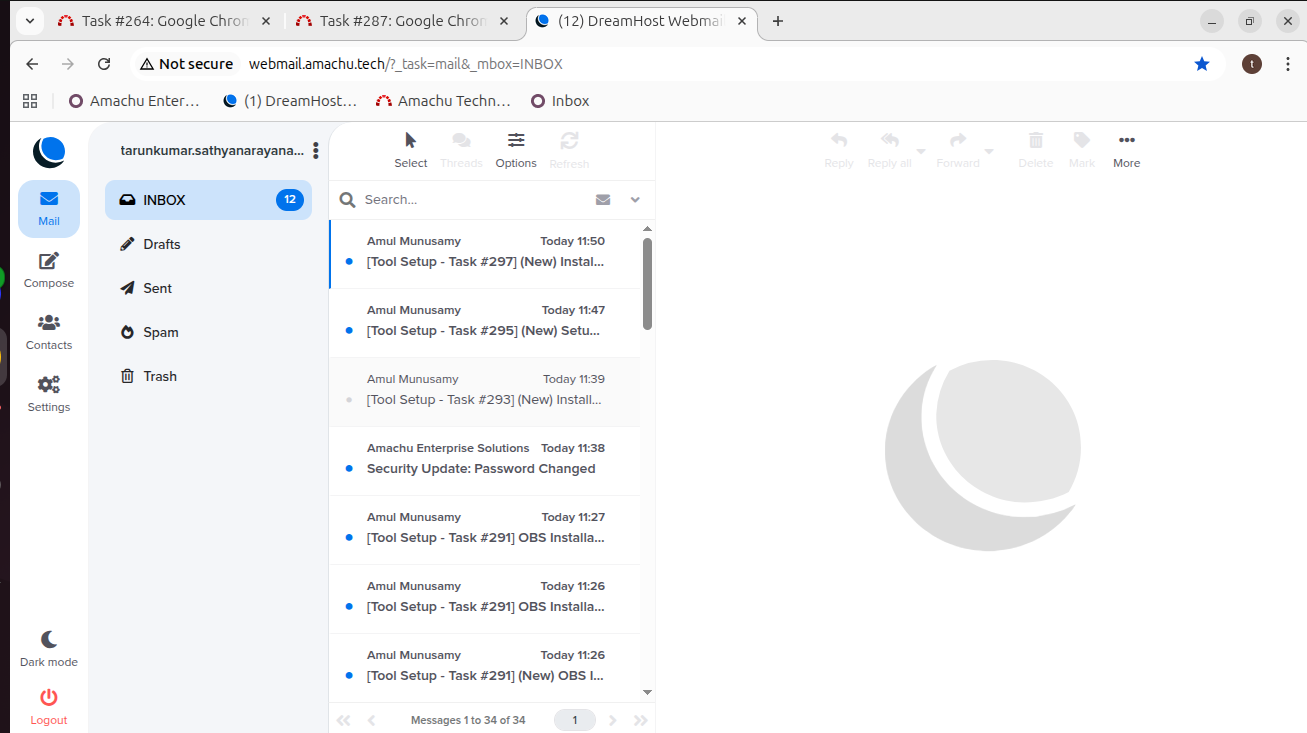1307x733 pixels.
Task: Open Chrome tab search dropdown arrow
Action: point(29,21)
